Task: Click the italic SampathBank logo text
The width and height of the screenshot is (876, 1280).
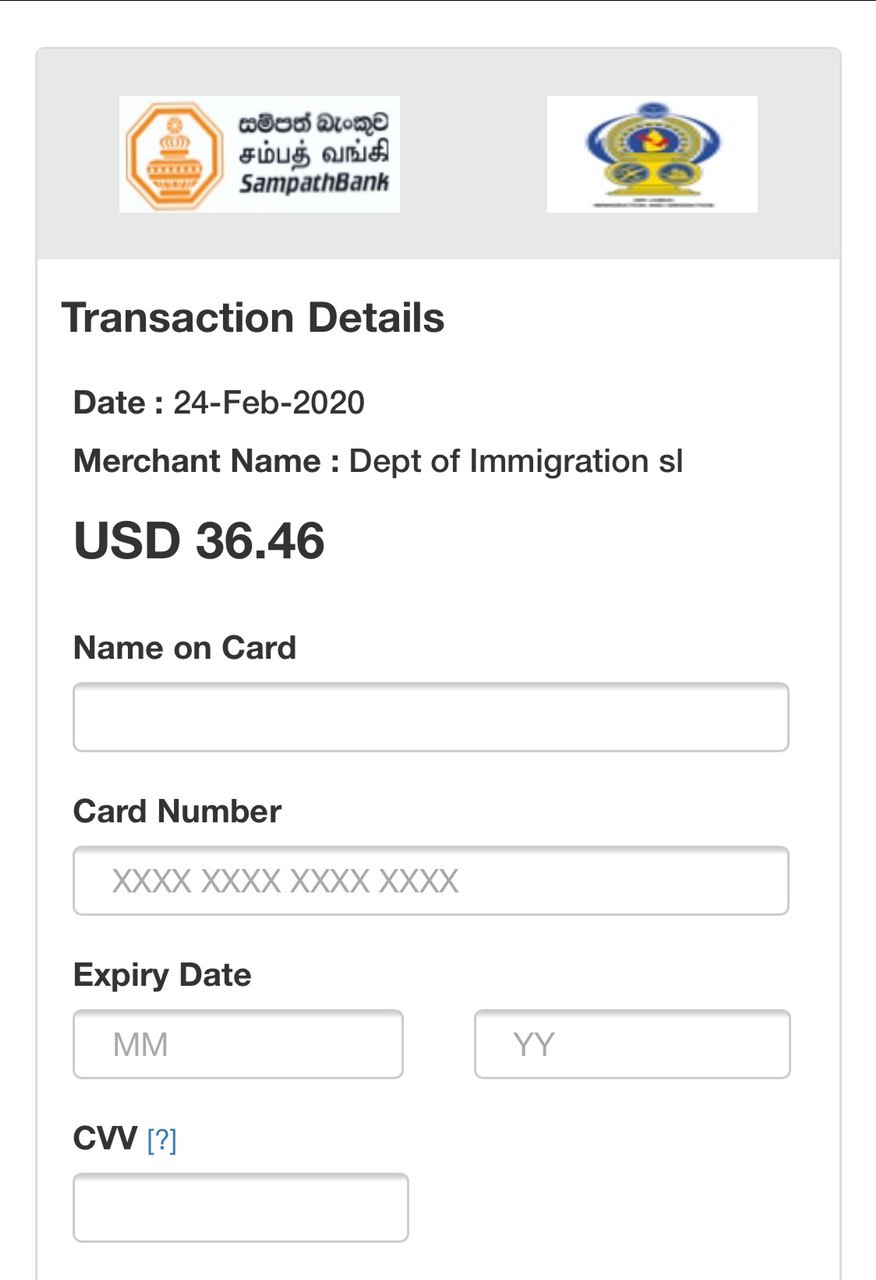Action: [314, 184]
